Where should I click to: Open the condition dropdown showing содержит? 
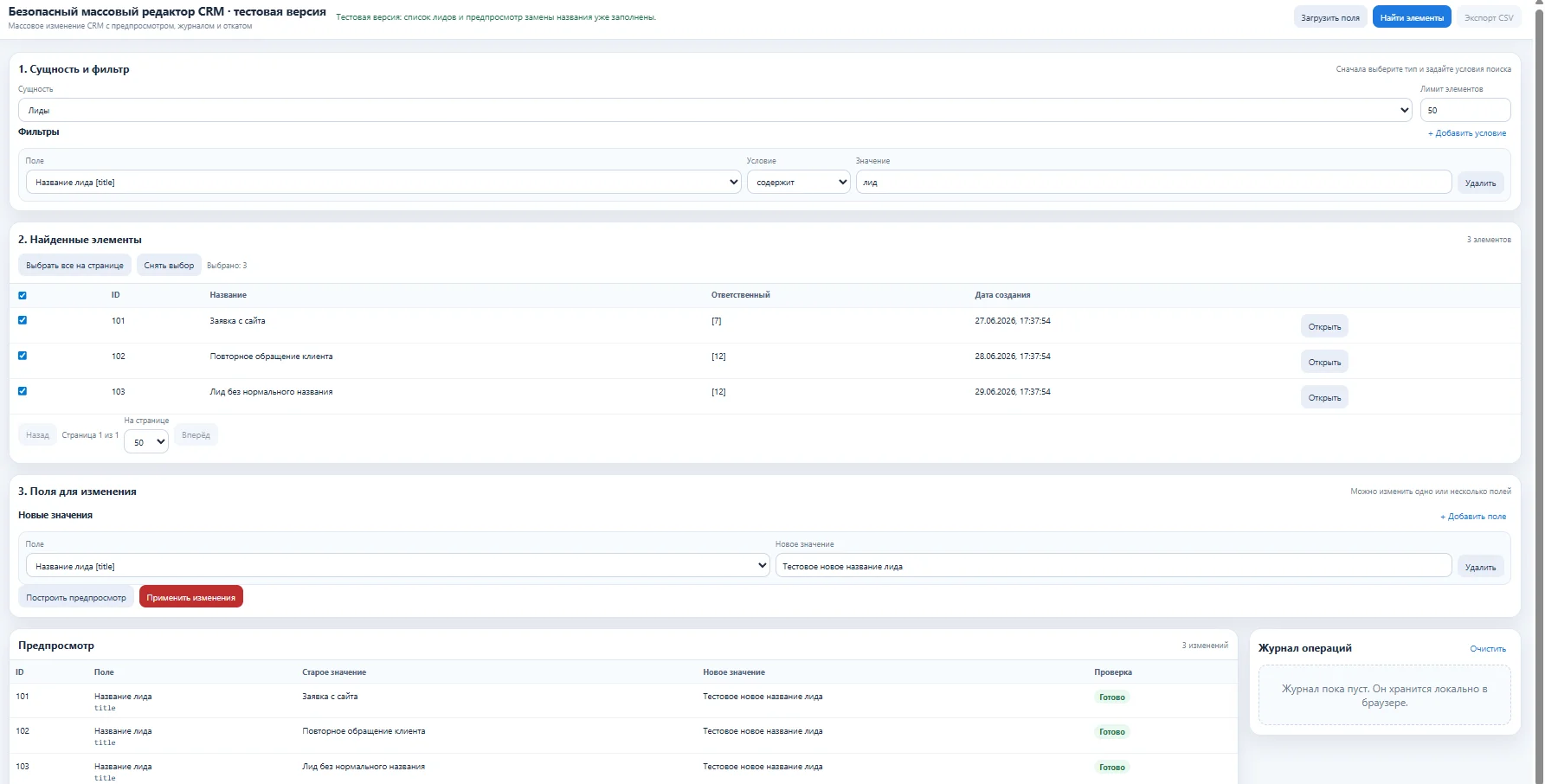(x=798, y=182)
